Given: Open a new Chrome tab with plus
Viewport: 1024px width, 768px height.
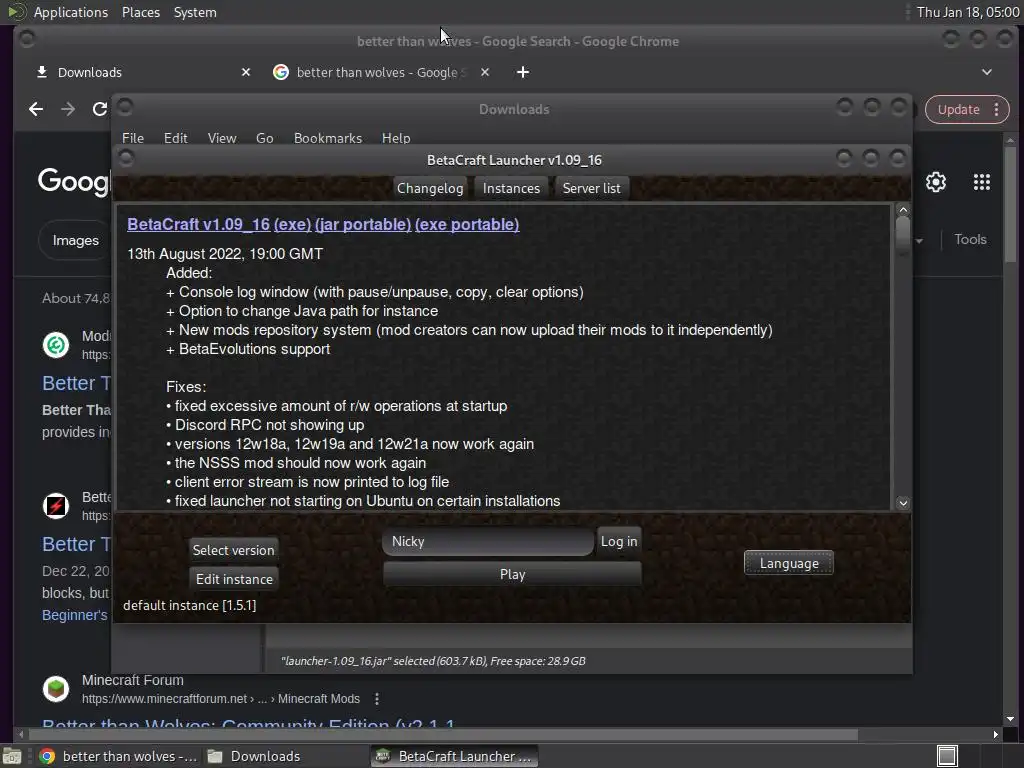Looking at the screenshot, I should [x=523, y=72].
